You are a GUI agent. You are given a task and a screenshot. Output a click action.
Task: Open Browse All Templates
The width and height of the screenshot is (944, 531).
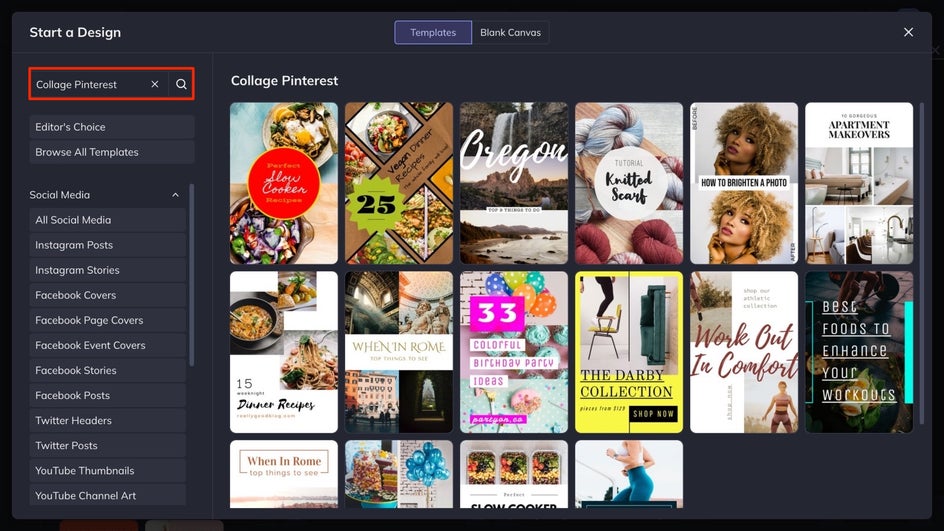112,152
